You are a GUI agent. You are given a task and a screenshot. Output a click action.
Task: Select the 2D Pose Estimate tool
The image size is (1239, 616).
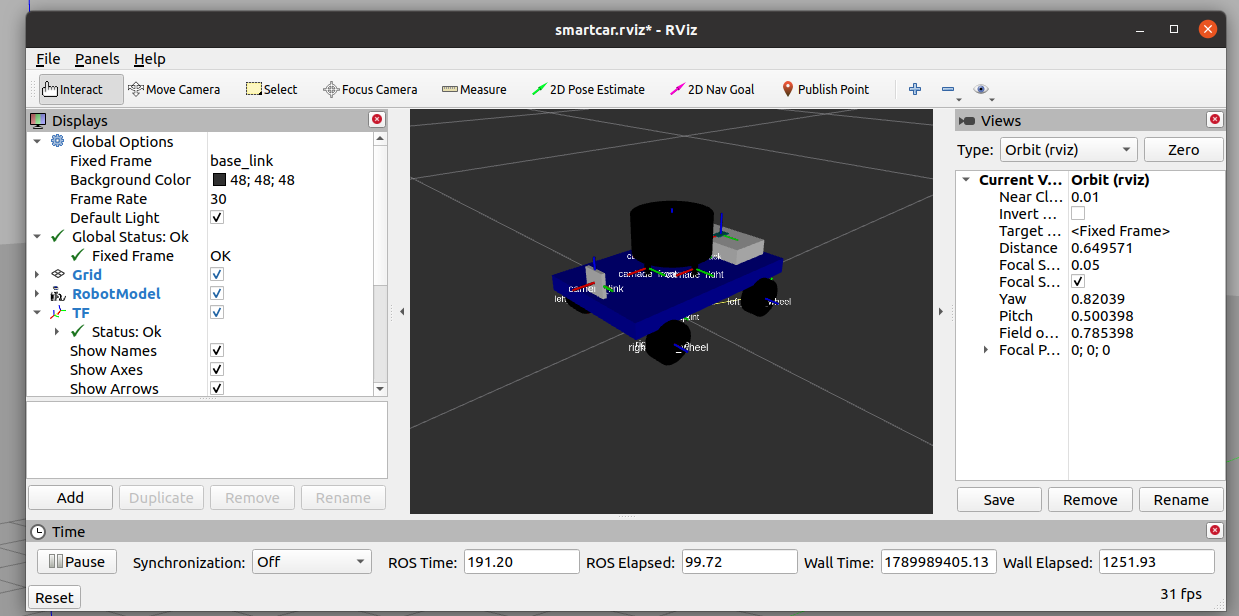tap(589, 89)
